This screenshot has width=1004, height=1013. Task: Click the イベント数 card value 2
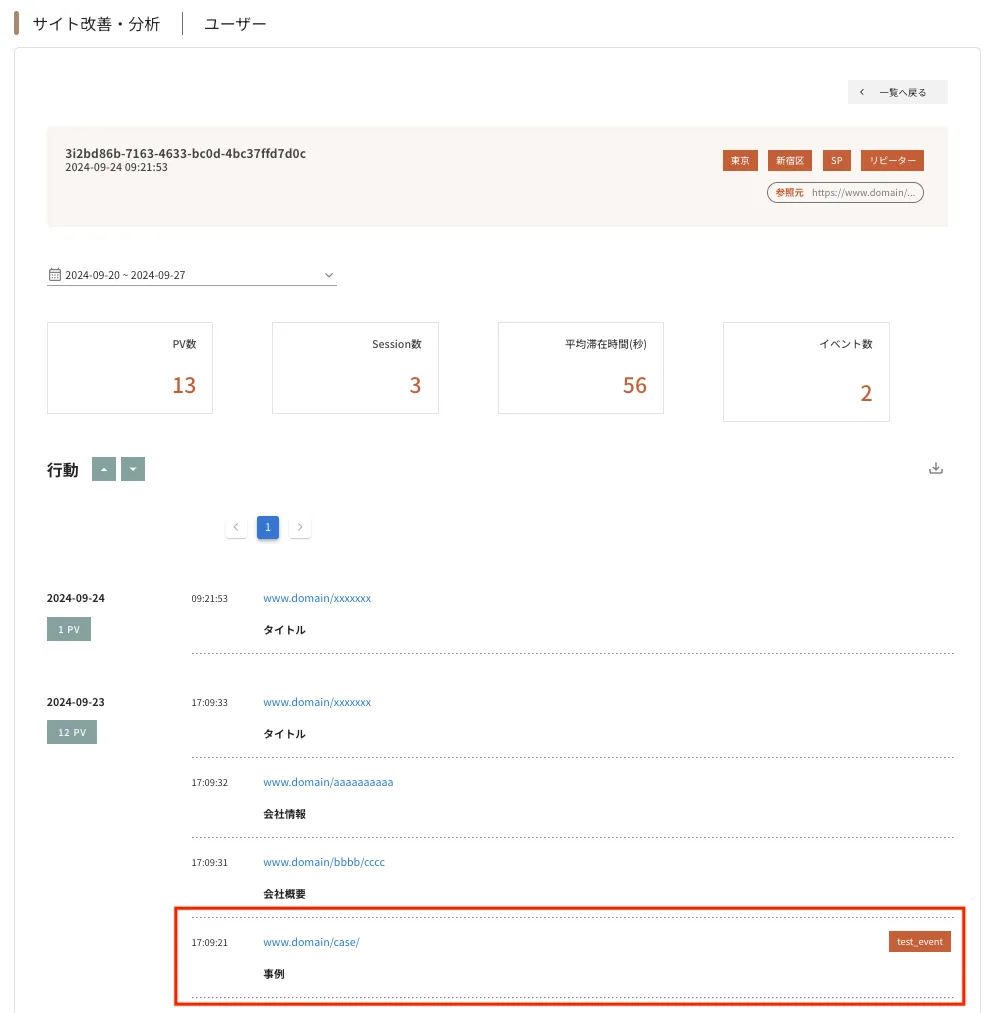(x=866, y=393)
